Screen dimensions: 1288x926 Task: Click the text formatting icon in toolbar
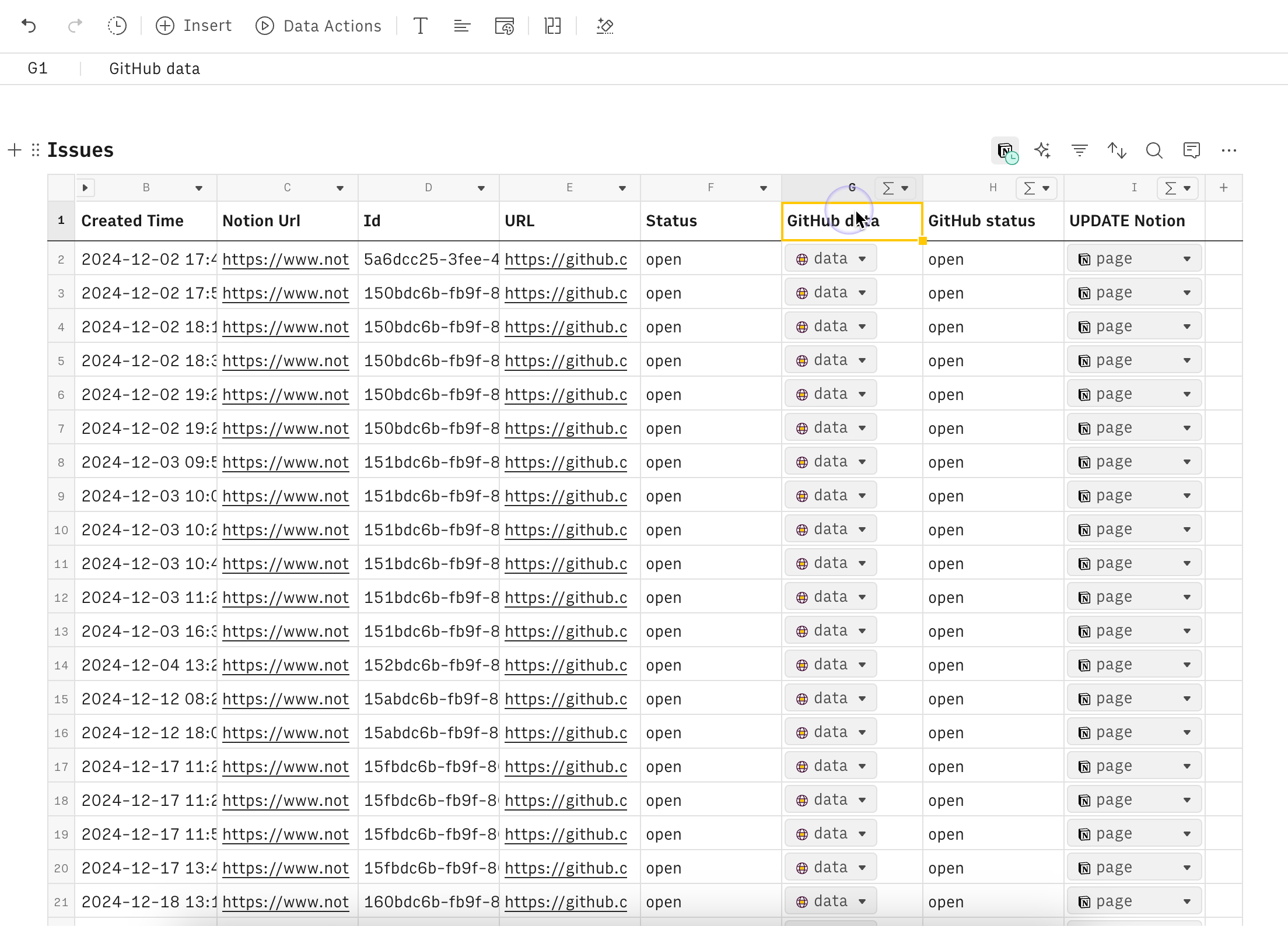click(420, 26)
